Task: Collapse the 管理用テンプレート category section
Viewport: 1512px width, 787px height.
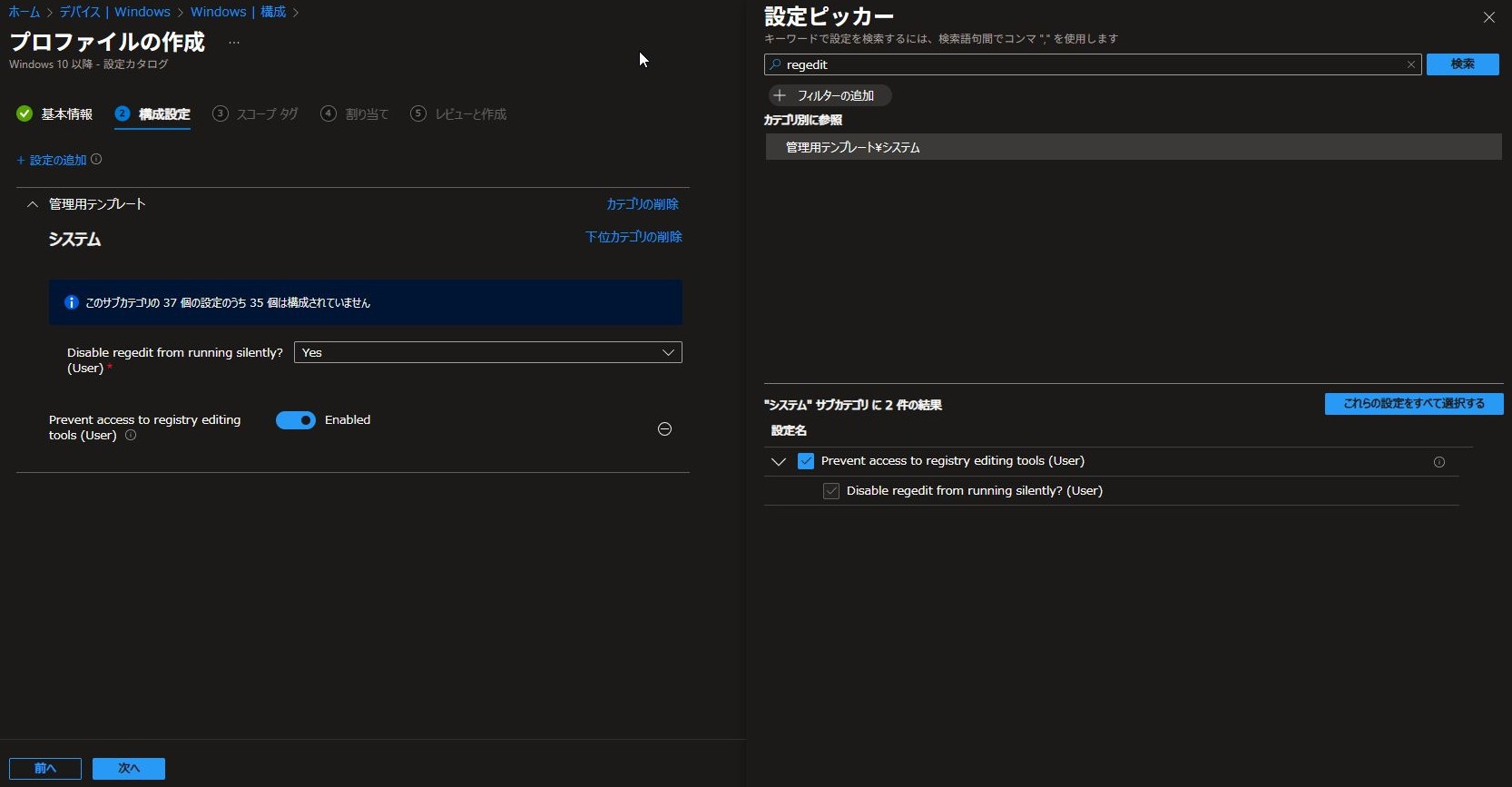Action: click(x=33, y=204)
